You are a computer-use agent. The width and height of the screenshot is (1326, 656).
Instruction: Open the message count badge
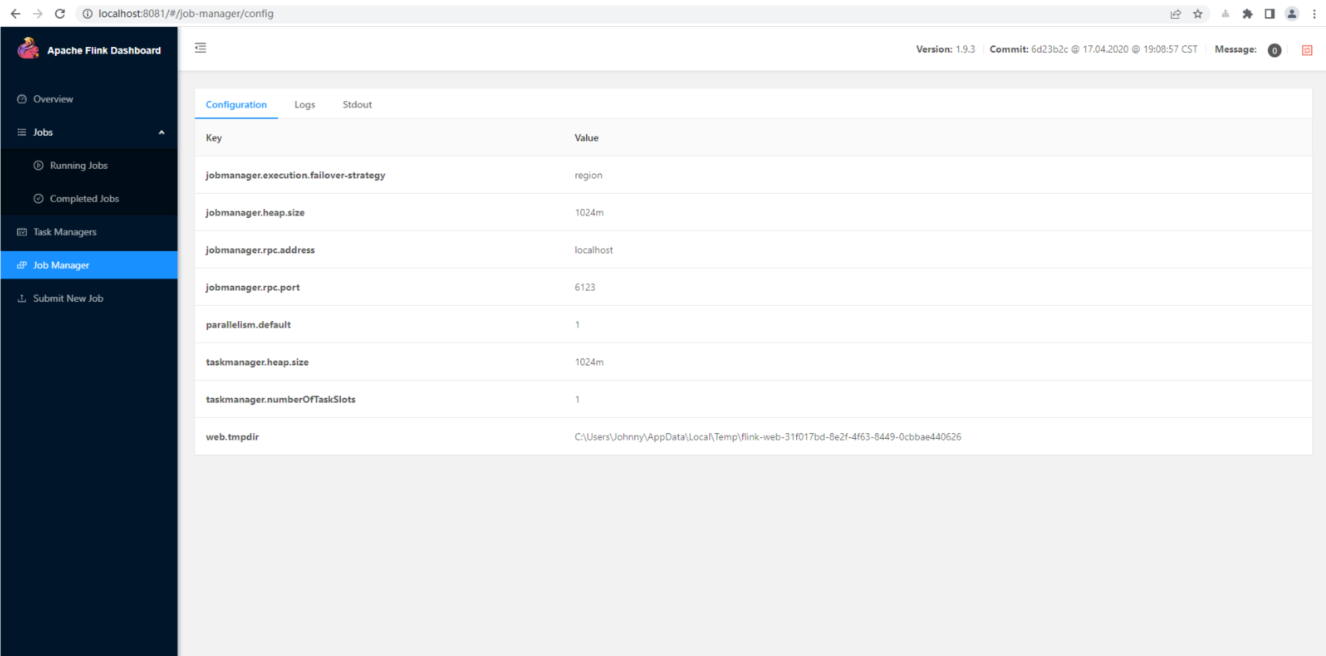point(1274,50)
